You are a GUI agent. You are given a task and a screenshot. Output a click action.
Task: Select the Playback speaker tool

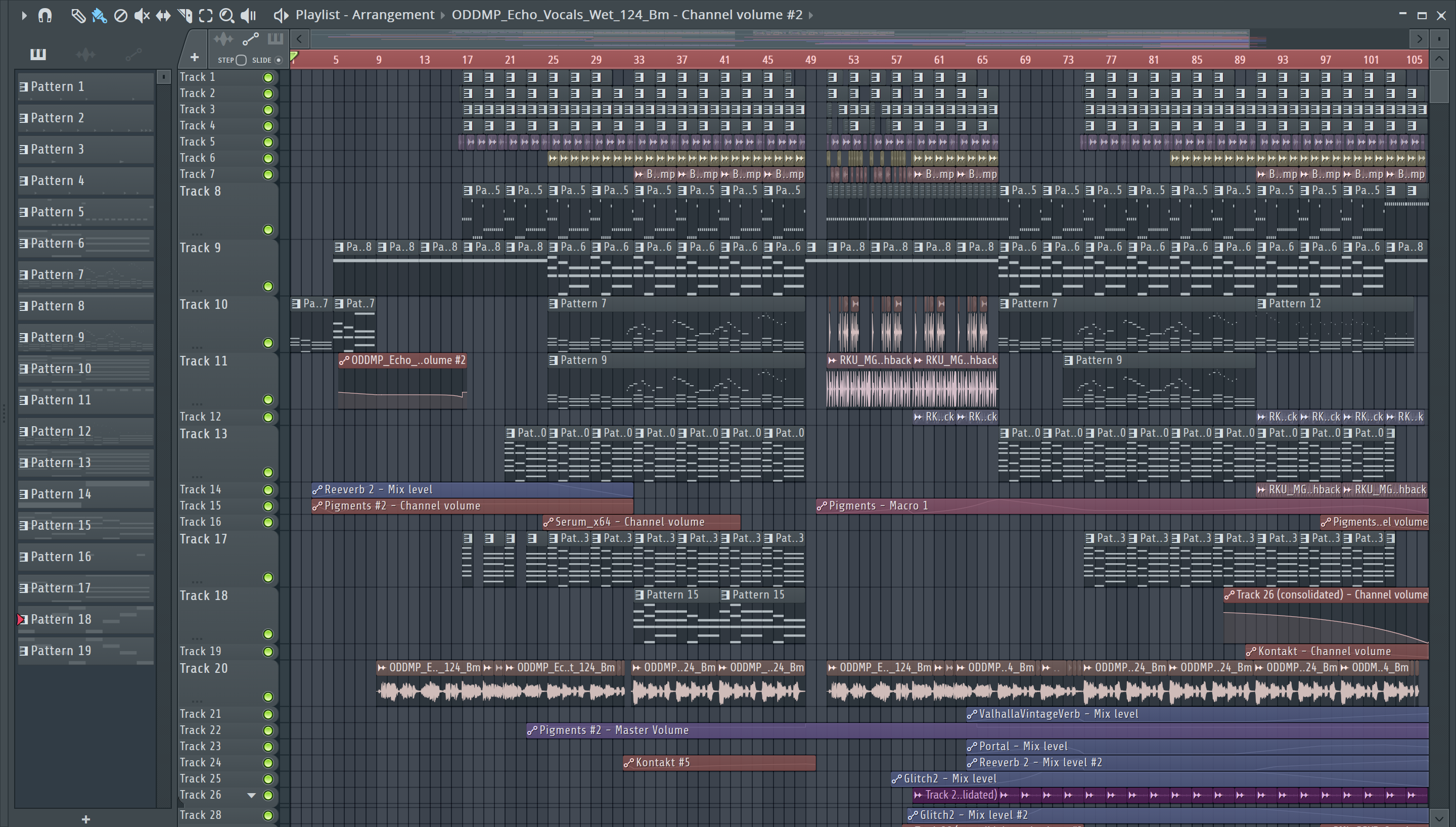(x=248, y=15)
